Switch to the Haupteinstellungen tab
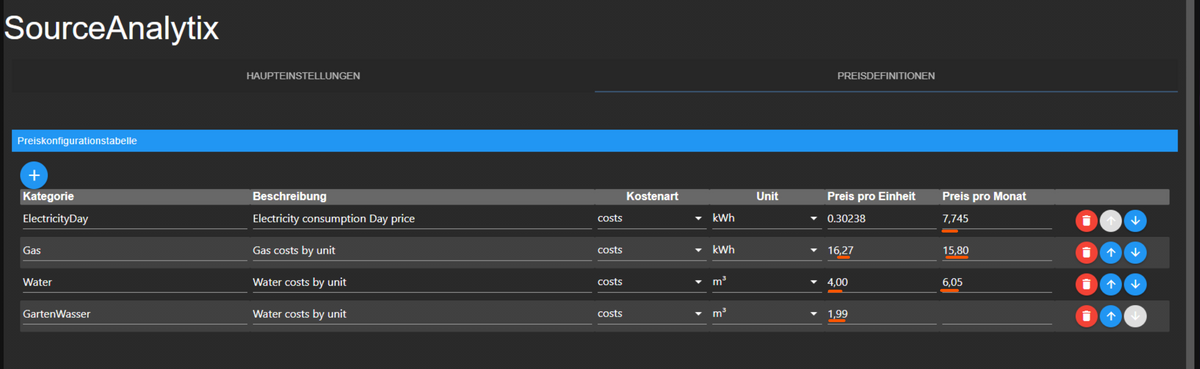The image size is (1200, 369). (x=303, y=76)
